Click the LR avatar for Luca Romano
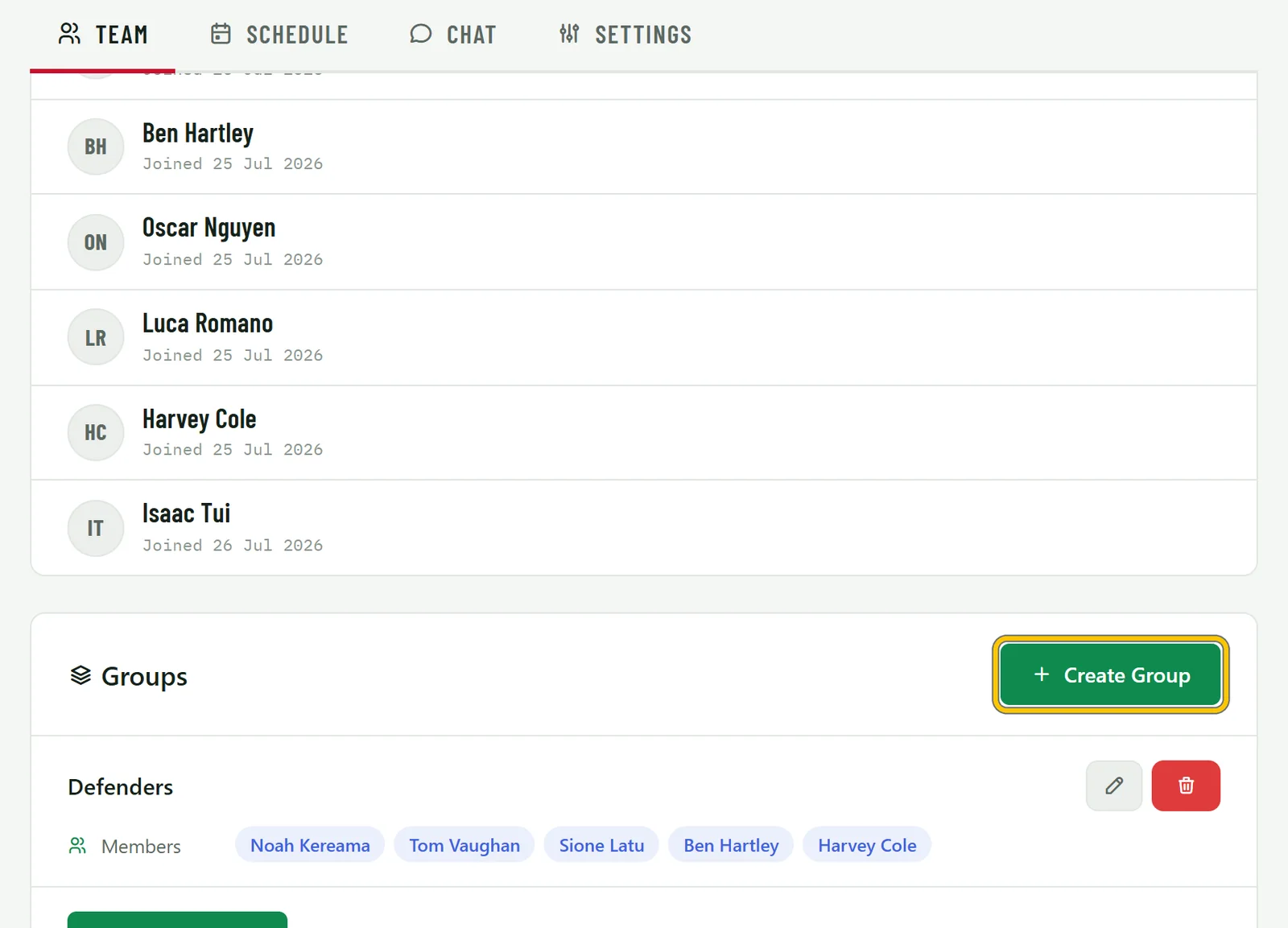Image resolution: width=1288 pixels, height=928 pixels. pos(96,337)
